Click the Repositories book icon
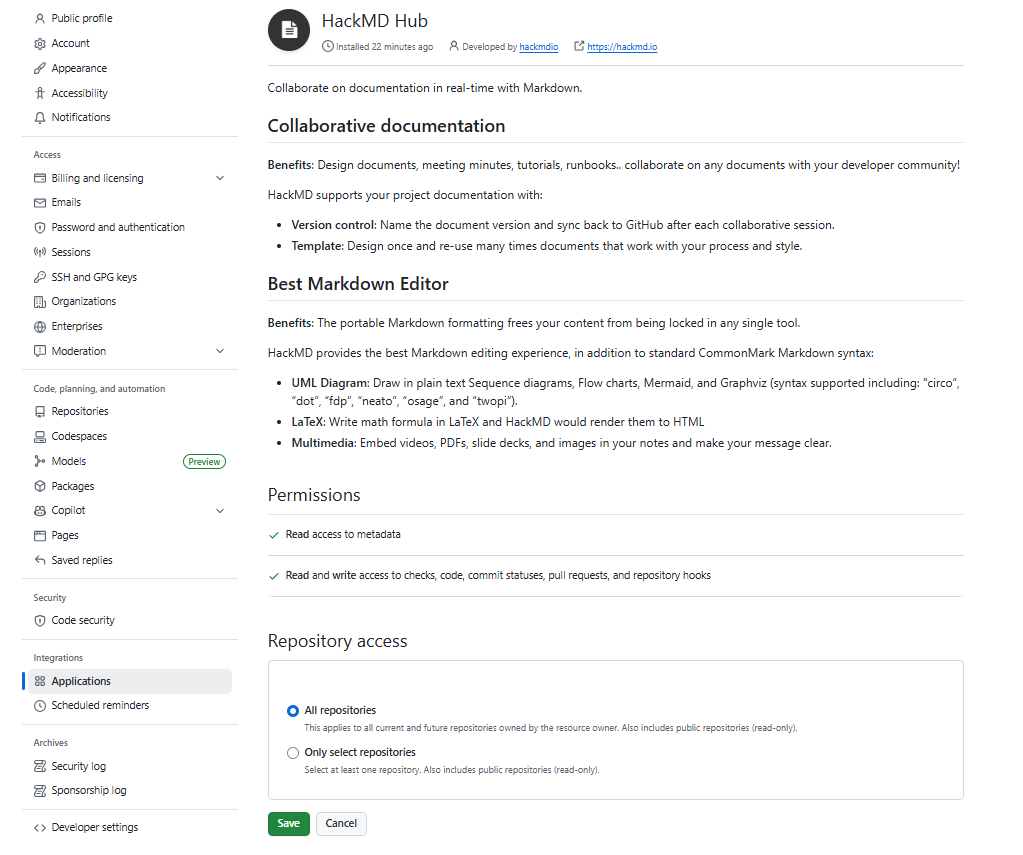The image size is (1023, 855). click(40, 411)
